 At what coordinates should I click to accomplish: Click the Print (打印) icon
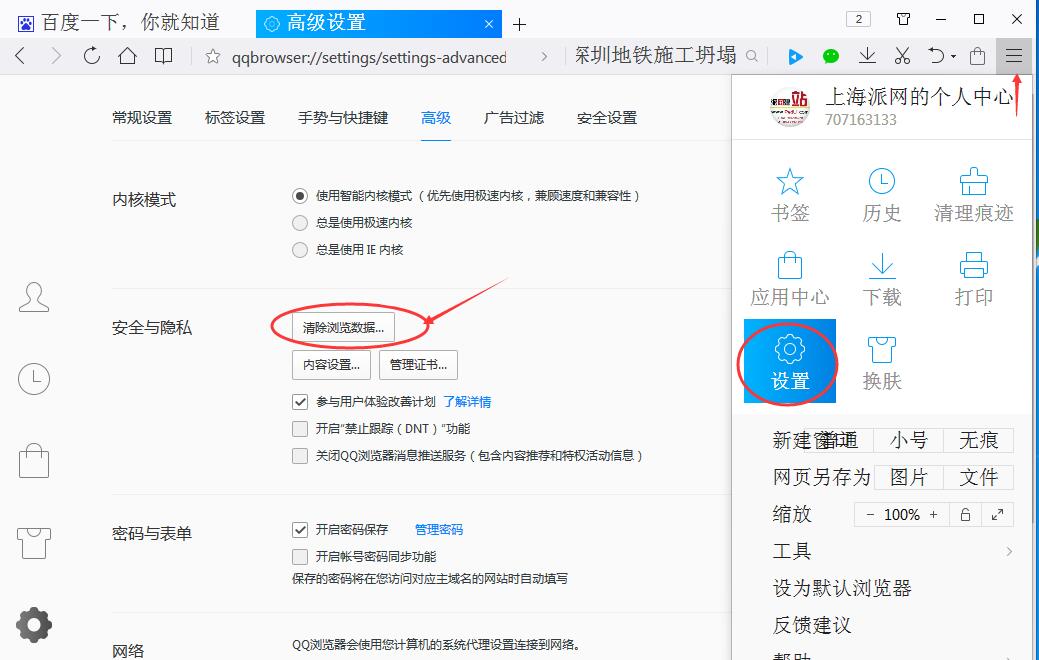pos(973,279)
